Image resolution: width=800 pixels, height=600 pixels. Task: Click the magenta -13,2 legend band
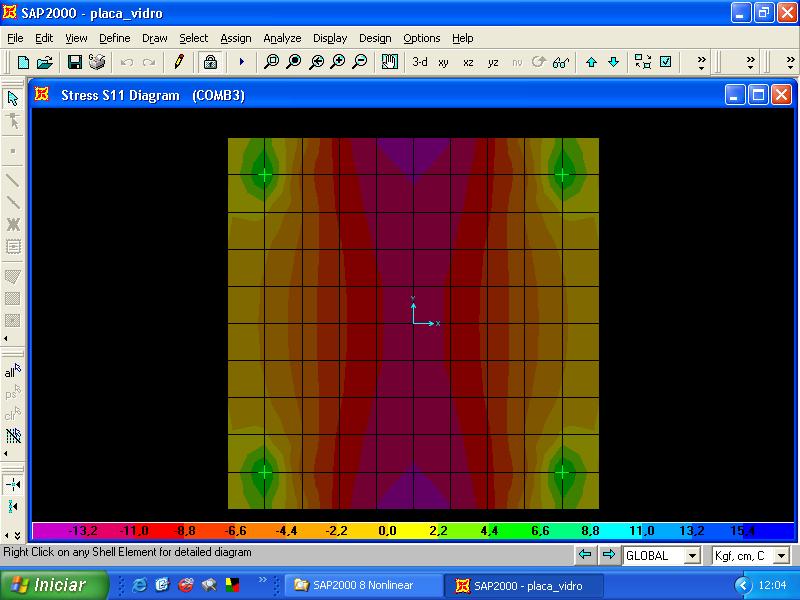click(x=82, y=531)
